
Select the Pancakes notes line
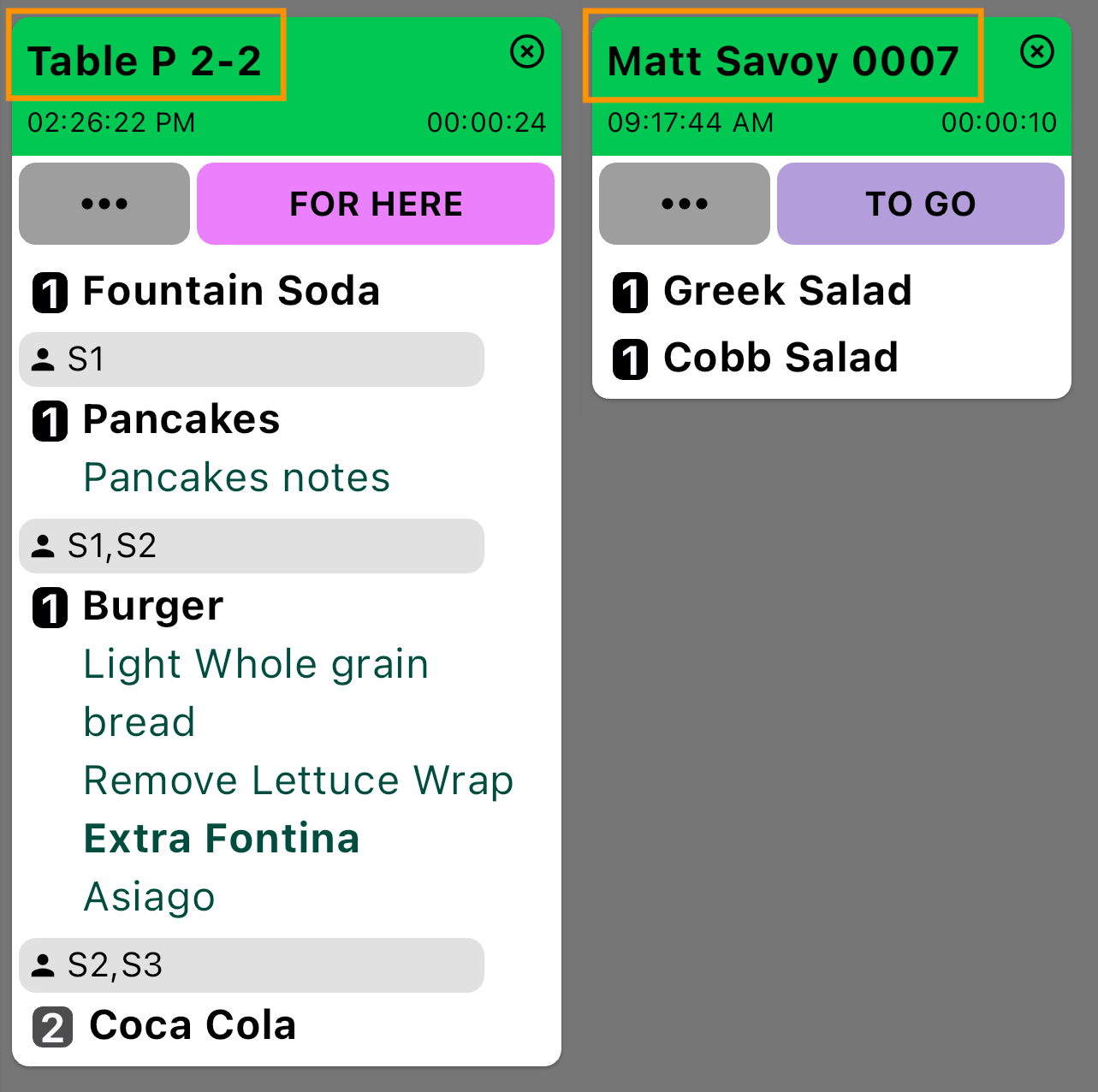pyautogui.click(x=237, y=478)
